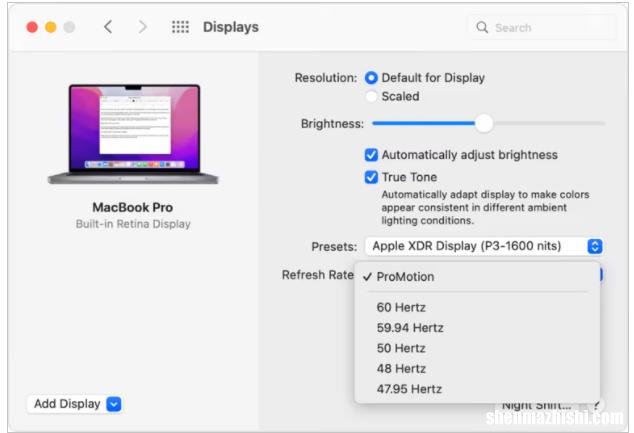Go back with the left chevron
This screenshot has width=634, height=433.
108,27
